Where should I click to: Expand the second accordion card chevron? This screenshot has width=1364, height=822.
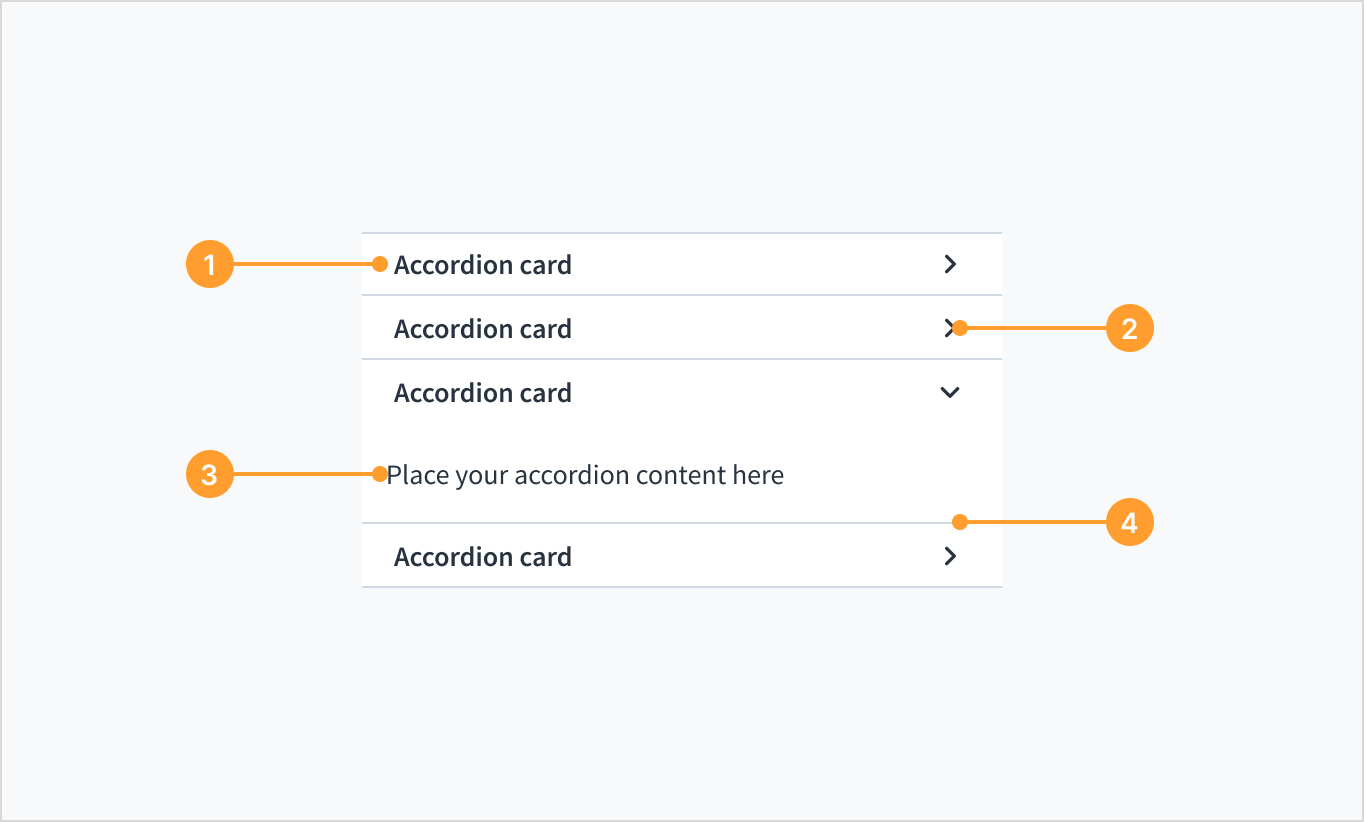tap(948, 328)
